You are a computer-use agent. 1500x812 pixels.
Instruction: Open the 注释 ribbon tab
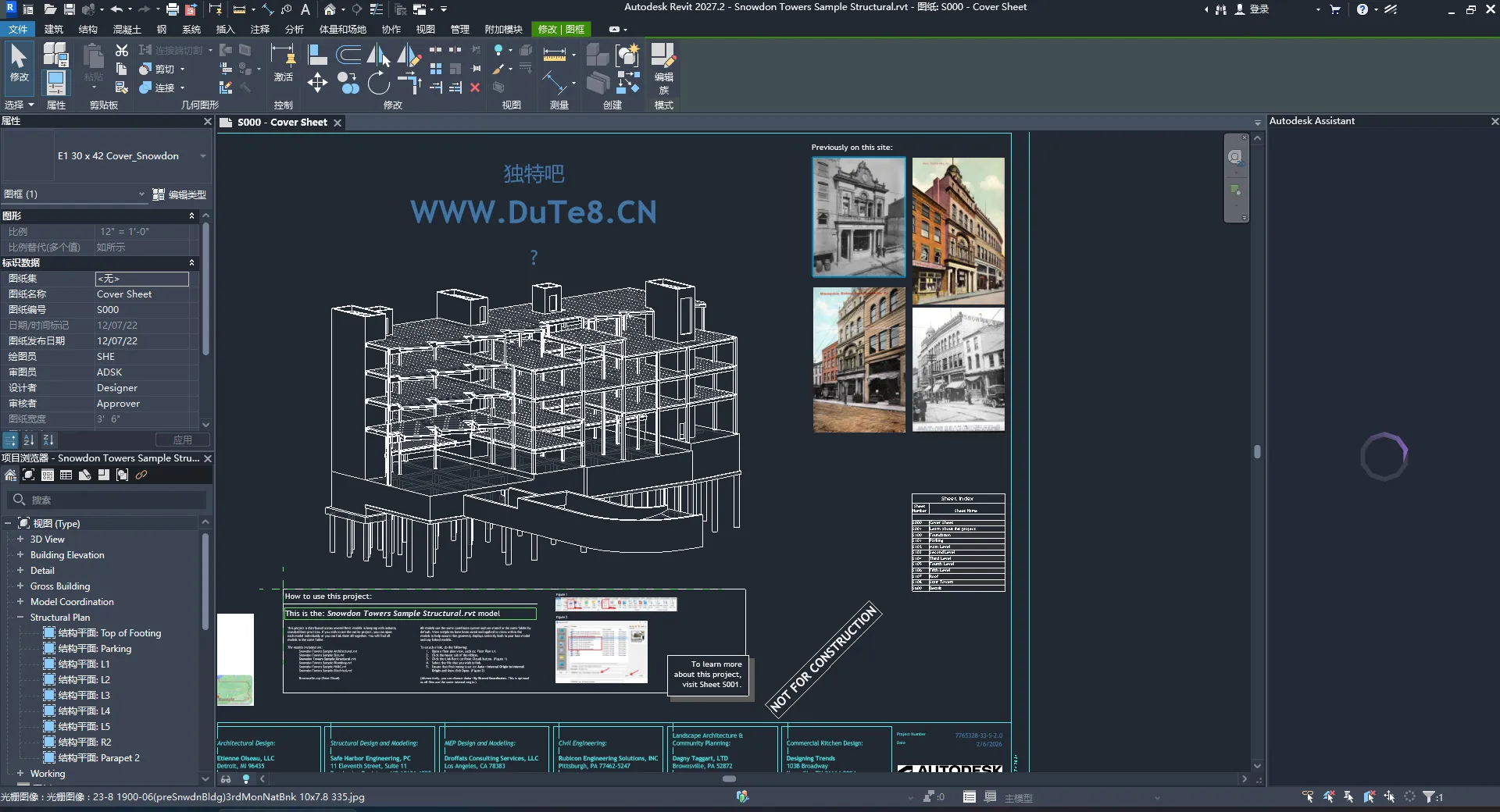(x=260, y=29)
